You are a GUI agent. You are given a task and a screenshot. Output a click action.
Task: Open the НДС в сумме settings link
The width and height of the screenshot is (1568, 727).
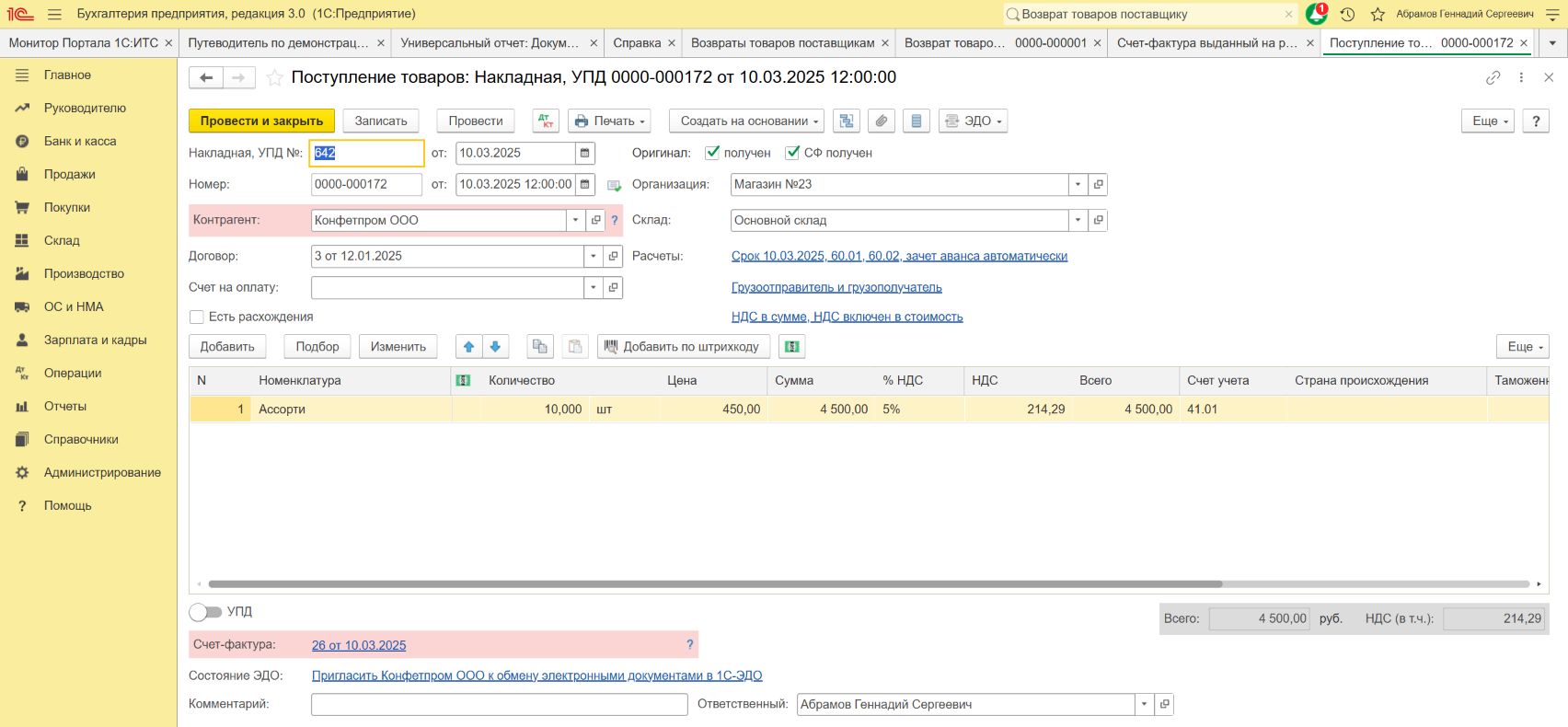[x=847, y=317]
